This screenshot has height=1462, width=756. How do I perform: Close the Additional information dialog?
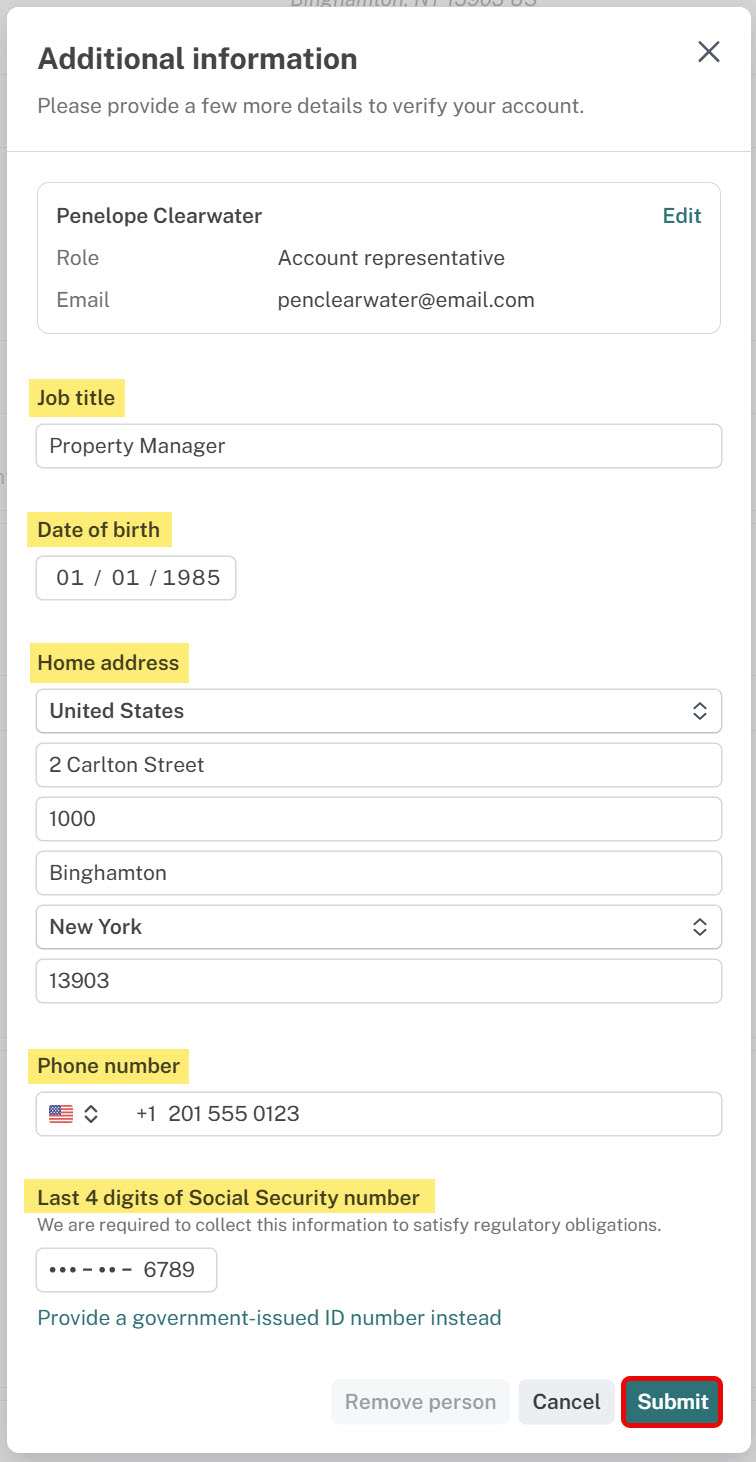click(x=709, y=52)
